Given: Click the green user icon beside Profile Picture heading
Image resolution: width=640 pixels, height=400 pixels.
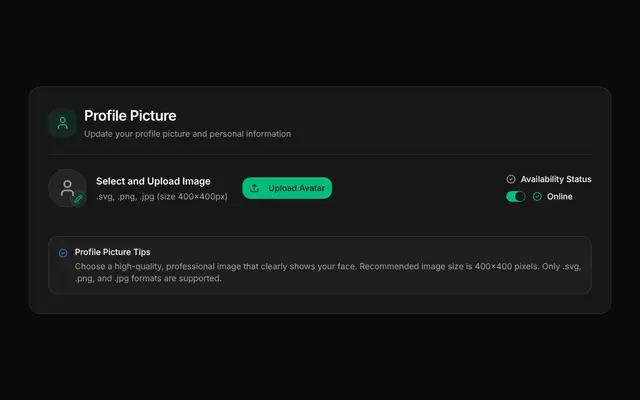Looking at the screenshot, I should (x=62, y=123).
